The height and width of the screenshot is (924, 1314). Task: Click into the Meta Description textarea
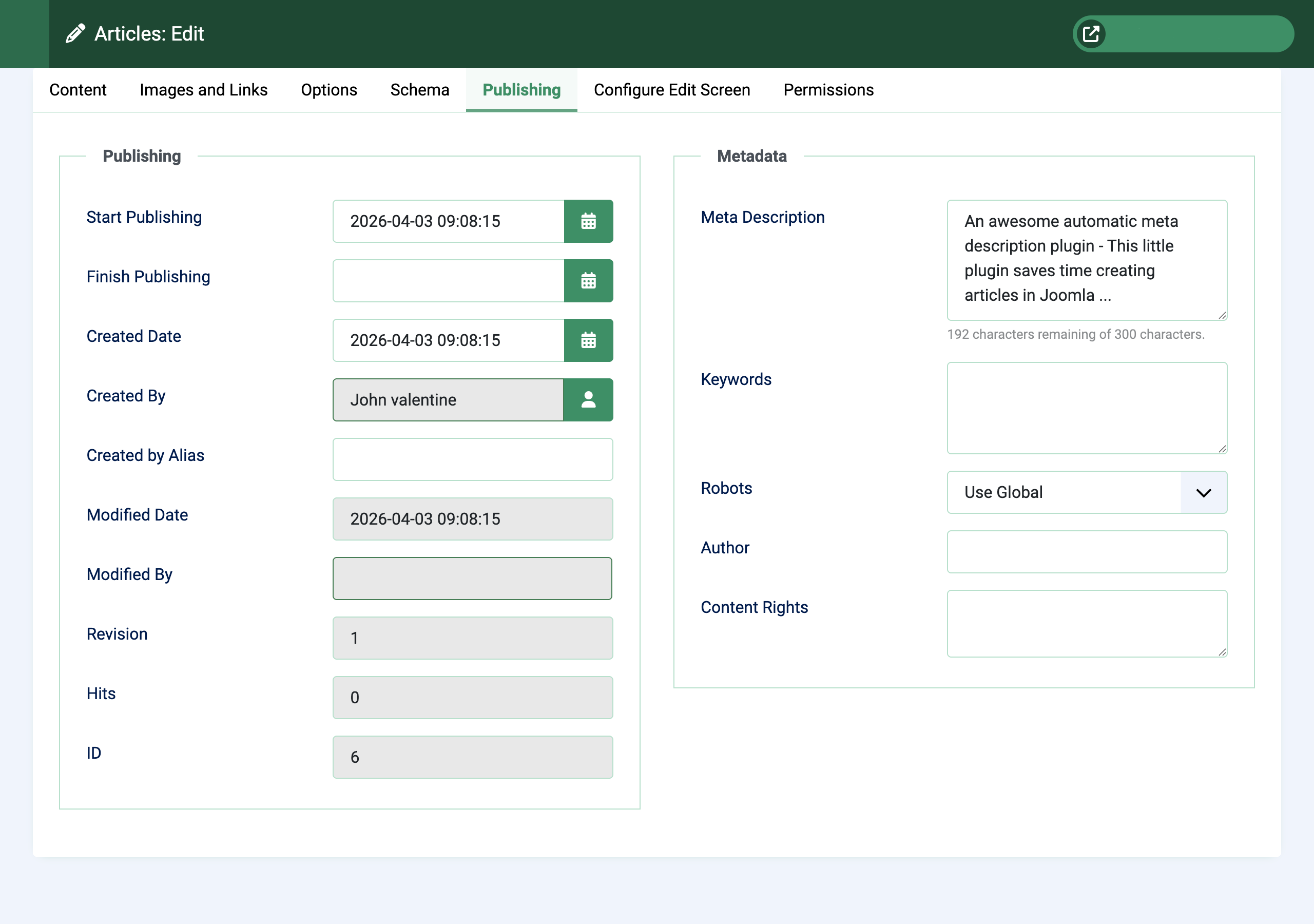(x=1086, y=260)
